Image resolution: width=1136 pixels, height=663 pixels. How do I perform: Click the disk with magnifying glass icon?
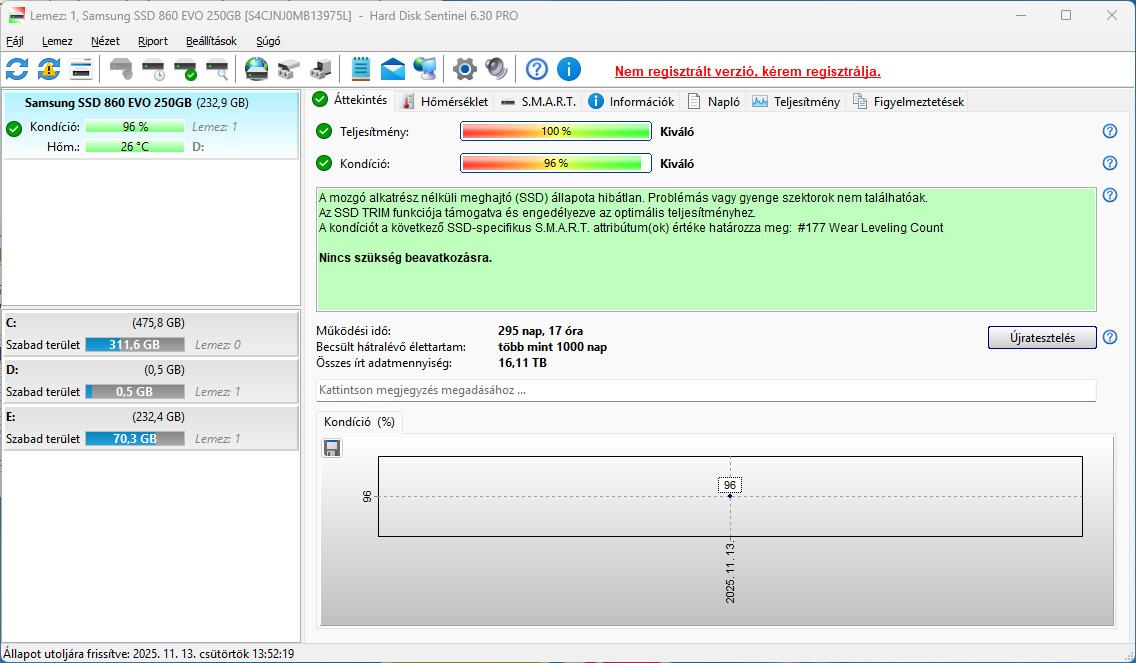tap(217, 70)
